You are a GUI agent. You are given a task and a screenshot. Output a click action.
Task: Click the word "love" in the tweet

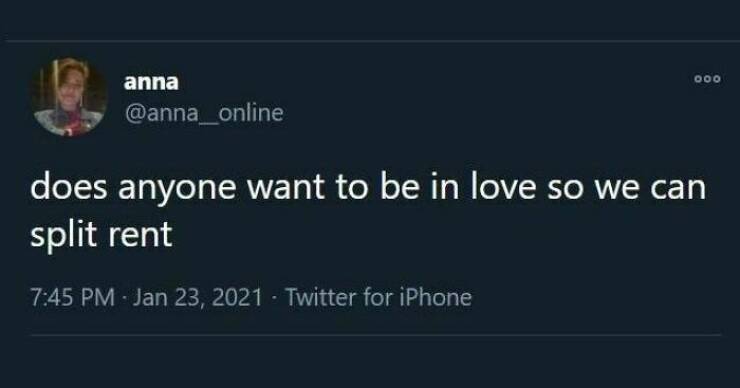pyautogui.click(x=503, y=186)
